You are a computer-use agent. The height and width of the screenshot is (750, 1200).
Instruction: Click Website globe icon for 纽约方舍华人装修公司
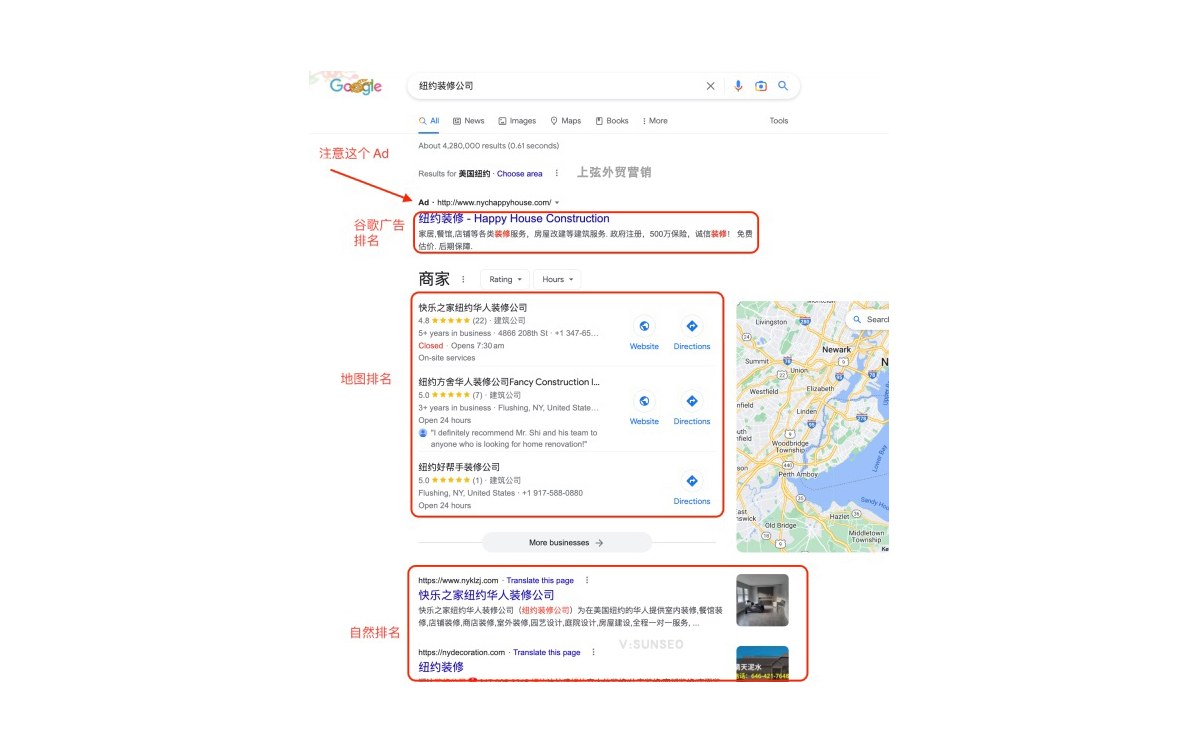[x=644, y=401]
